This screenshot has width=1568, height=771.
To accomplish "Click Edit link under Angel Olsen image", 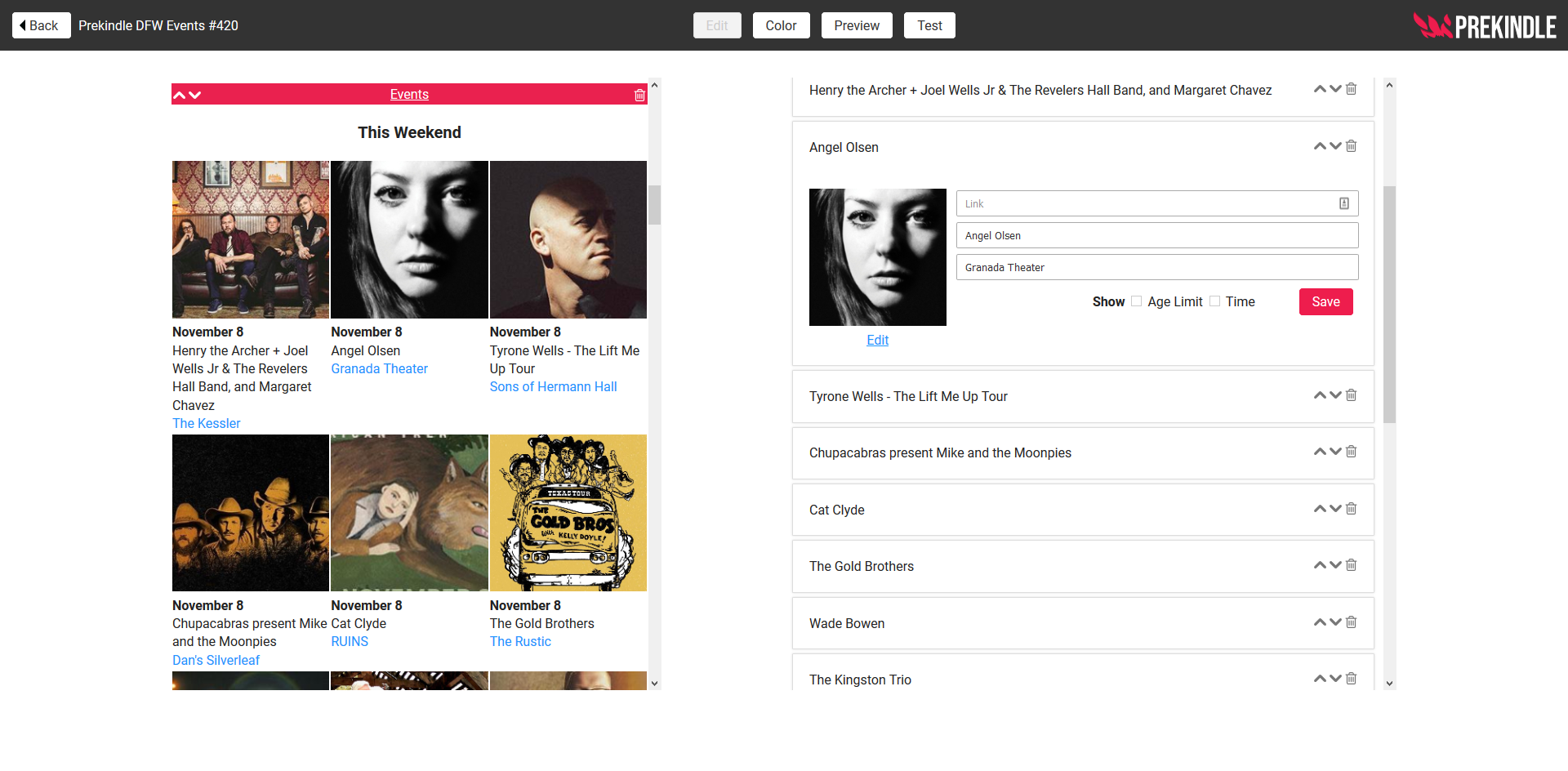I will tap(877, 340).
